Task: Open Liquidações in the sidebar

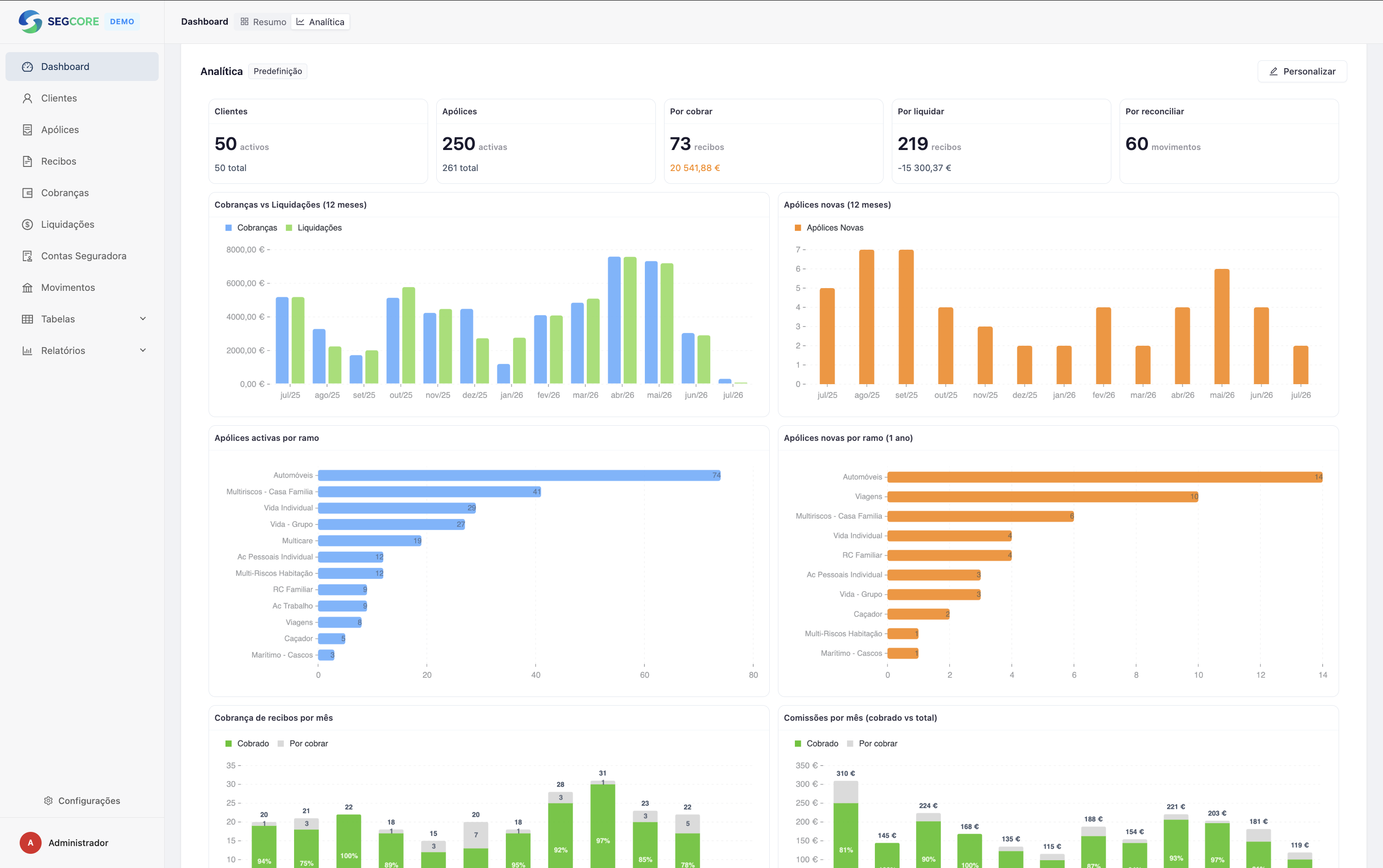Action: coord(82,225)
